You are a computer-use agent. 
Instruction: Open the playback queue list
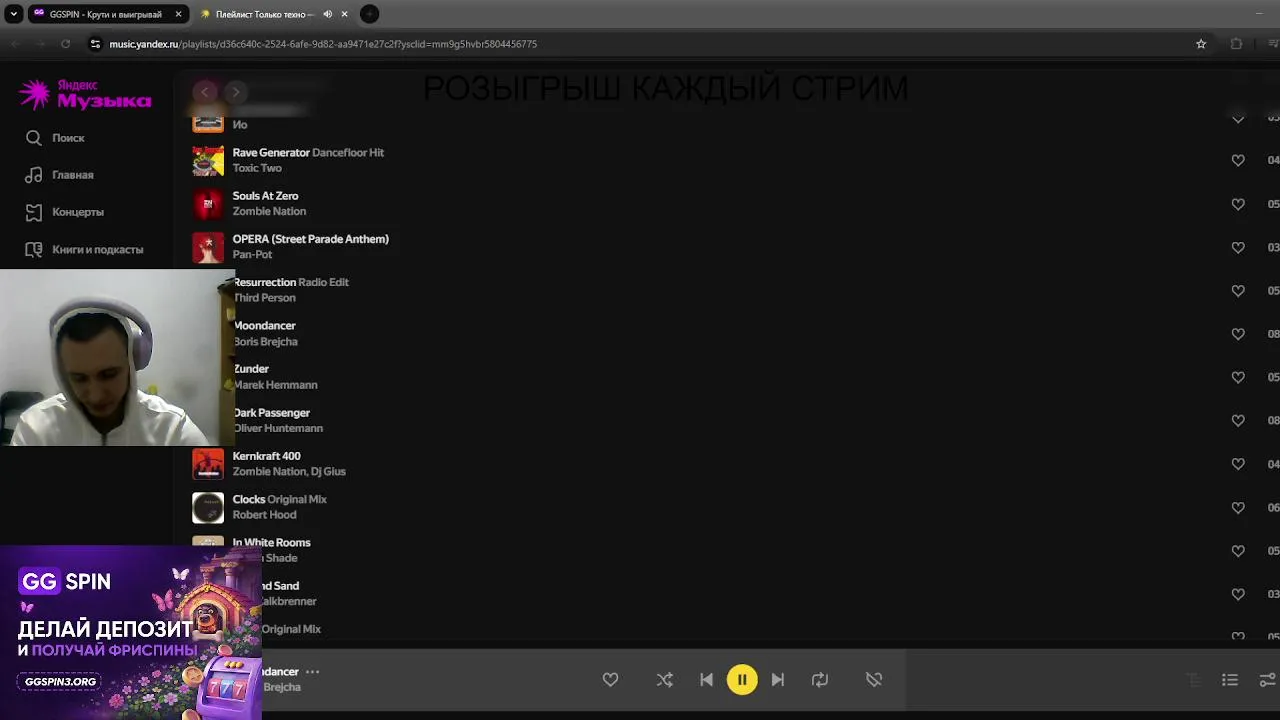pos(1230,680)
